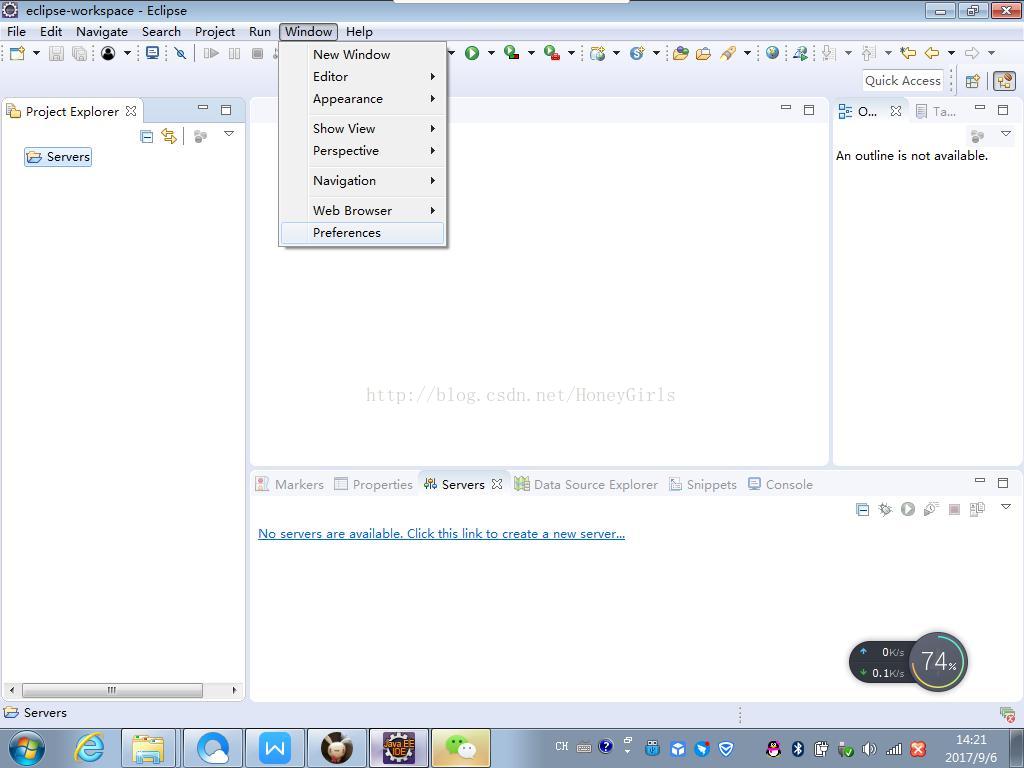
Task: Open the Navigate menu
Action: 102,31
